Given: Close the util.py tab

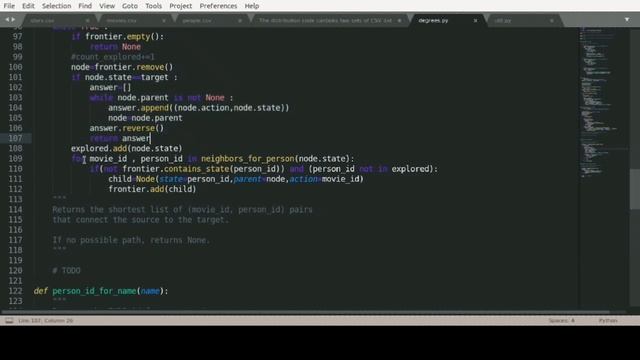Looking at the screenshot, I should click(551, 20).
